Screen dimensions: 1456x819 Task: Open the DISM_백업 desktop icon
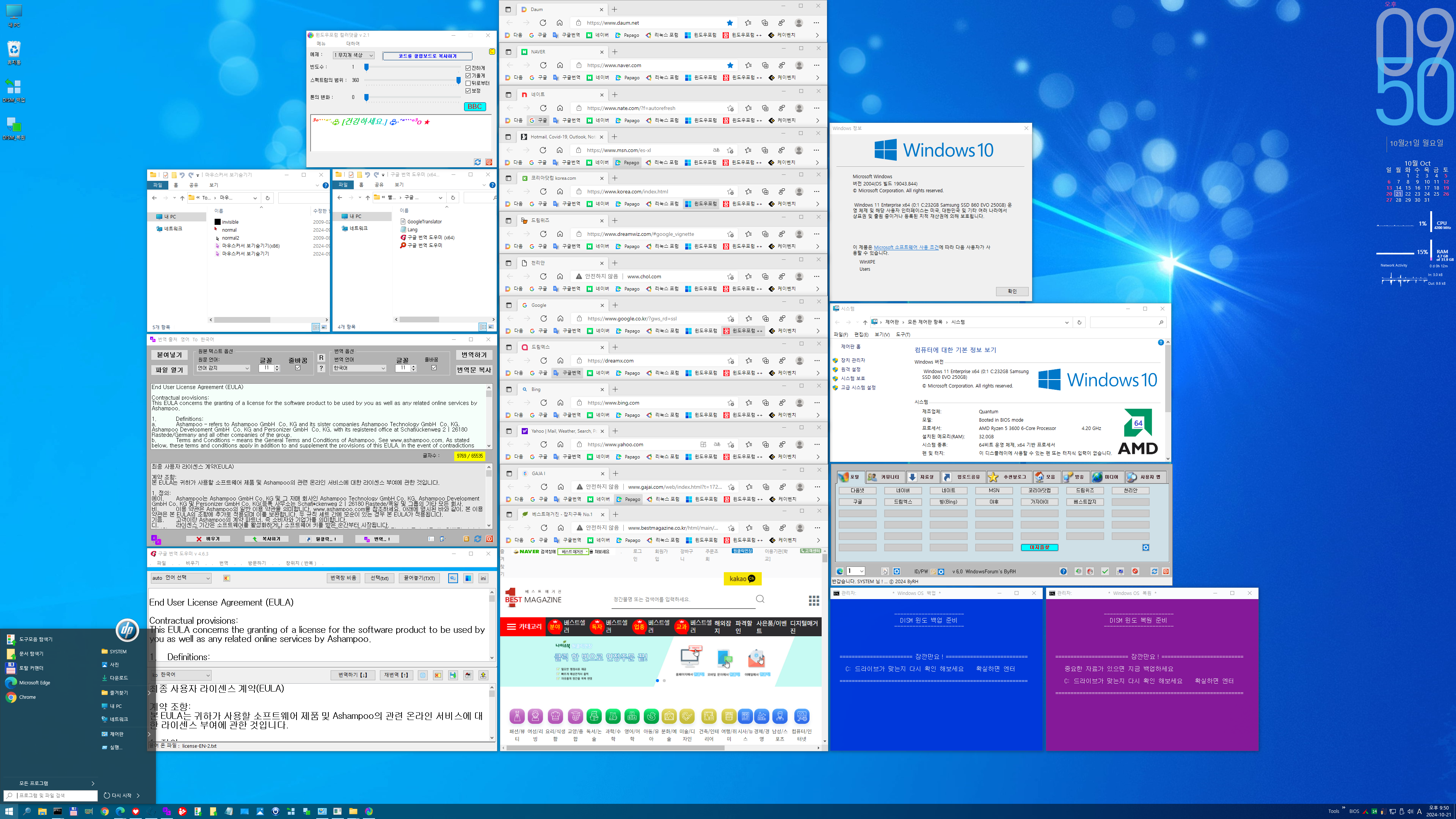click(14, 91)
